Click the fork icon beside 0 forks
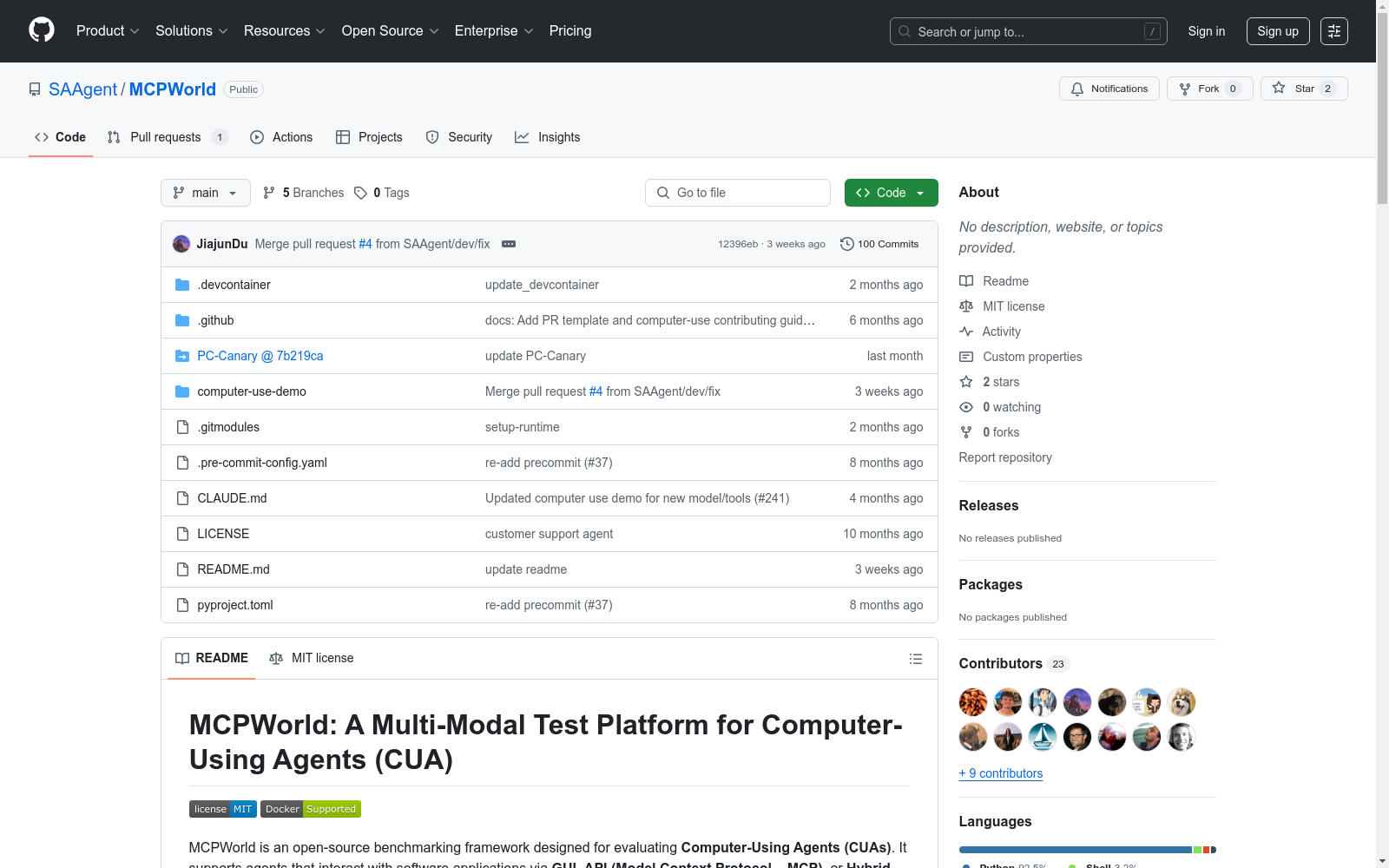This screenshot has width=1389, height=868. [966, 432]
